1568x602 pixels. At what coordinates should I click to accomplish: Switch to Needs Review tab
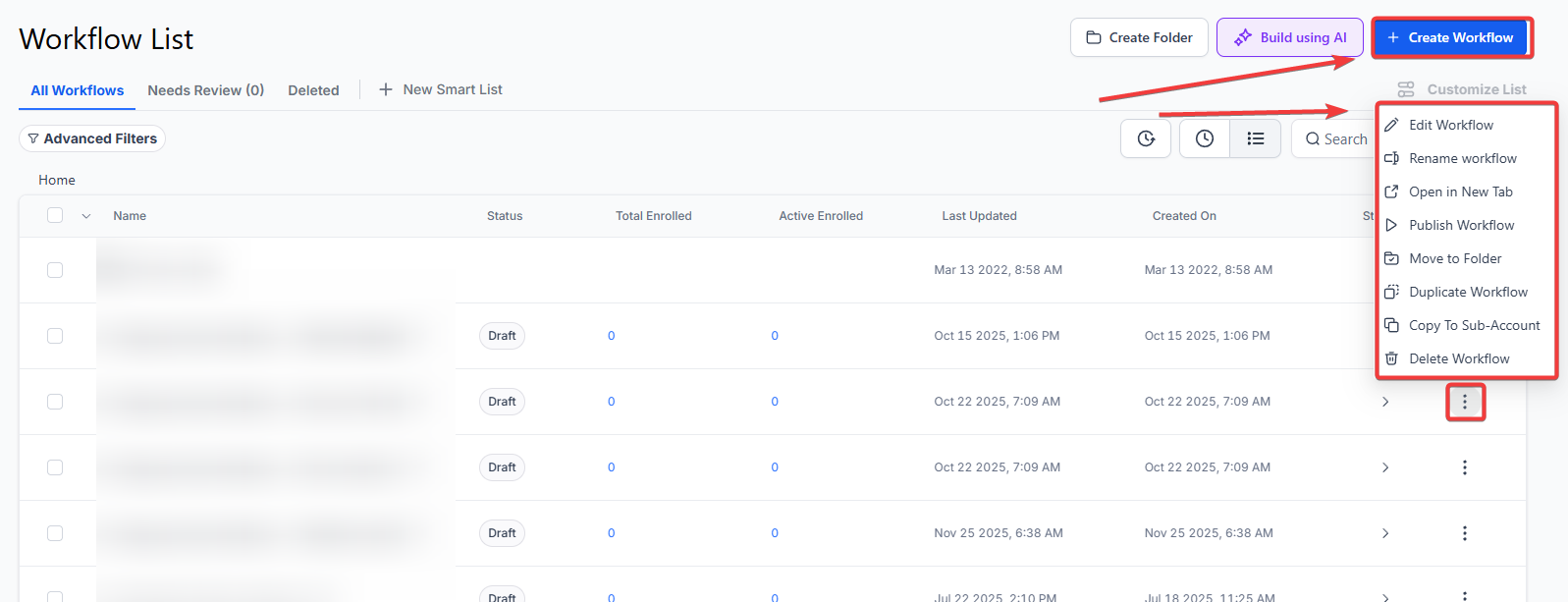(x=205, y=90)
